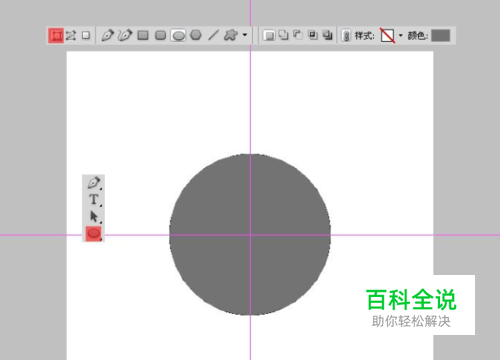Click the gray circle shape on canvas
Image resolution: width=500 pixels, height=360 pixels.
click(250, 234)
